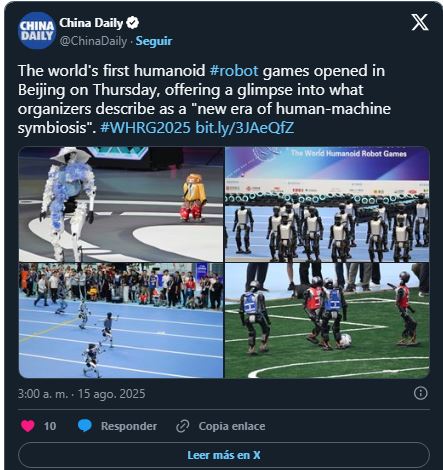The image size is (443, 470).
Task: Open the @ChinaDaily handle
Action: click(x=93, y=41)
